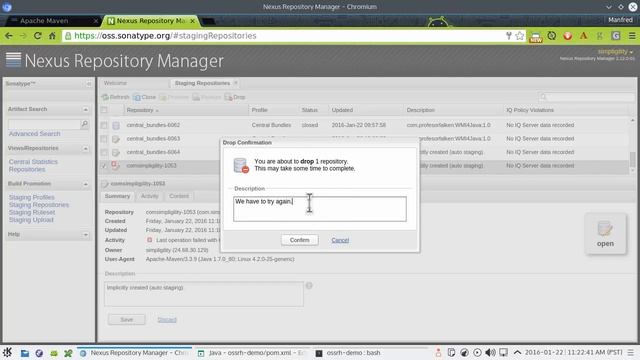
Task: Toggle the select-all header checkbox
Action: pyautogui.click(x=104, y=110)
